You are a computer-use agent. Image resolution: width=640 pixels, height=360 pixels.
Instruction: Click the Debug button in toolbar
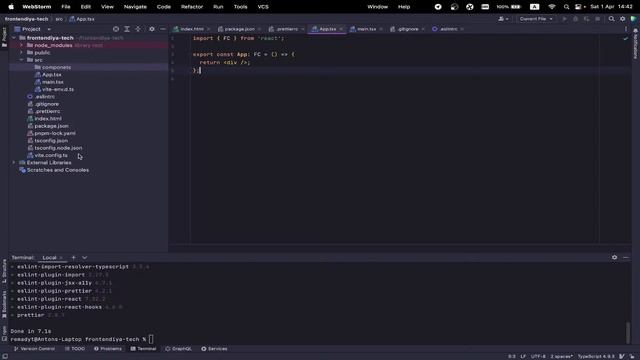(576, 19)
